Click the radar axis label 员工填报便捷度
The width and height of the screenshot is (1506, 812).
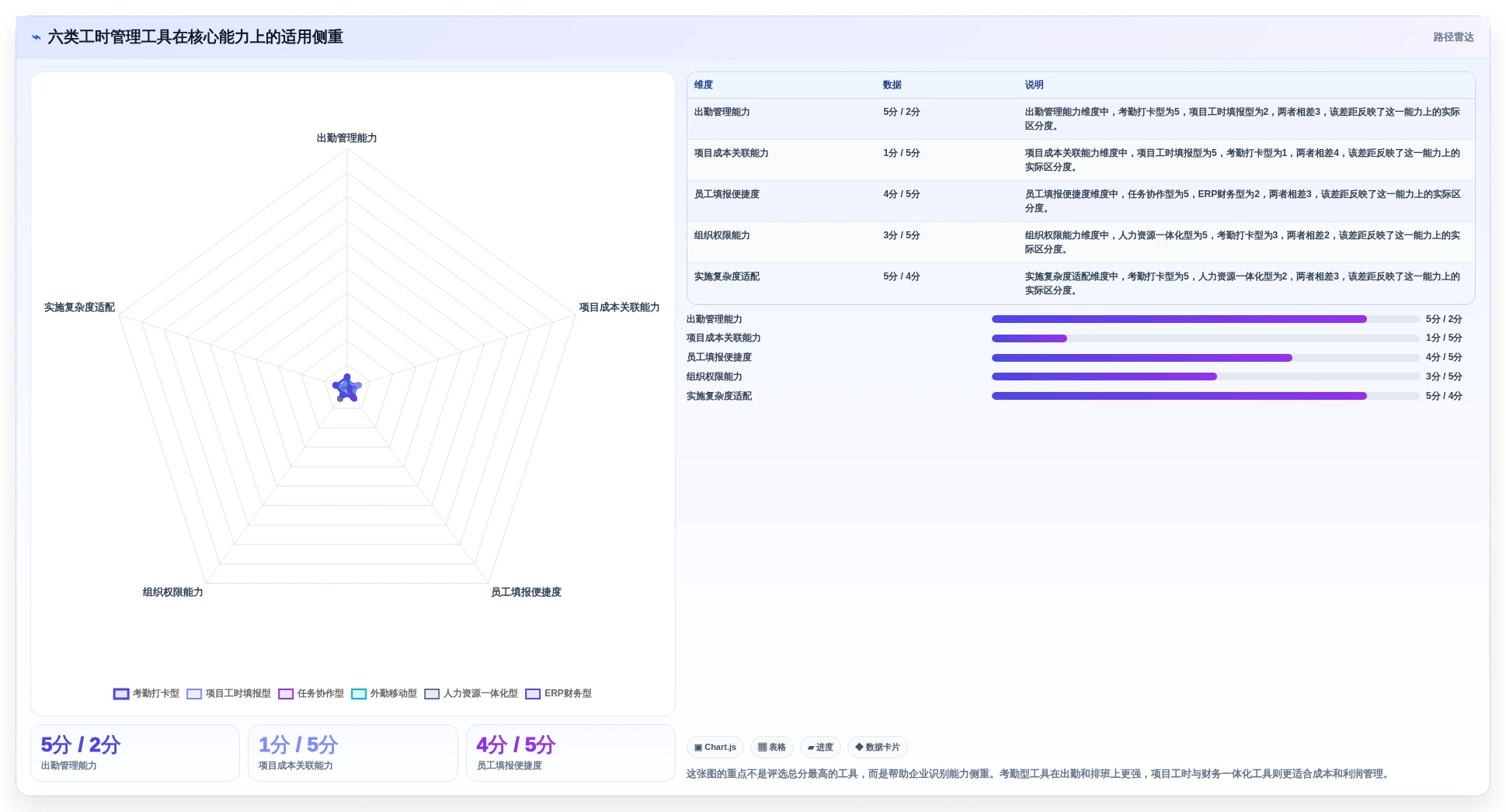[x=526, y=592]
